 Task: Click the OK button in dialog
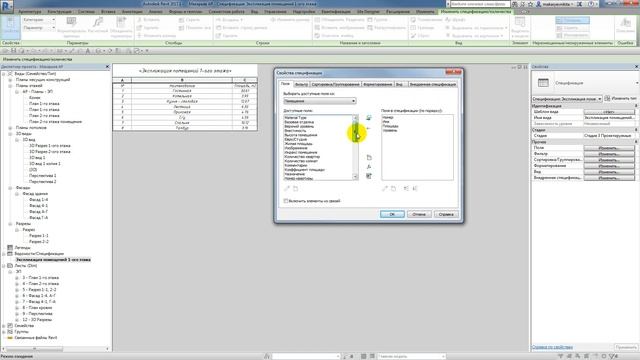[x=392, y=214]
